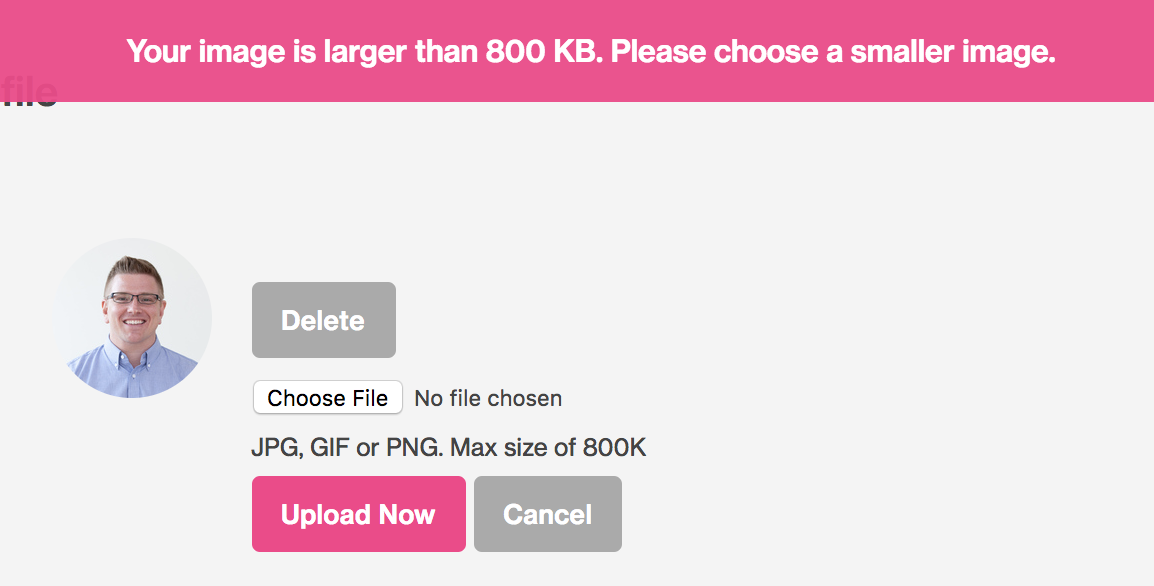Dismiss the changes using the gray Cancel button

click(548, 514)
